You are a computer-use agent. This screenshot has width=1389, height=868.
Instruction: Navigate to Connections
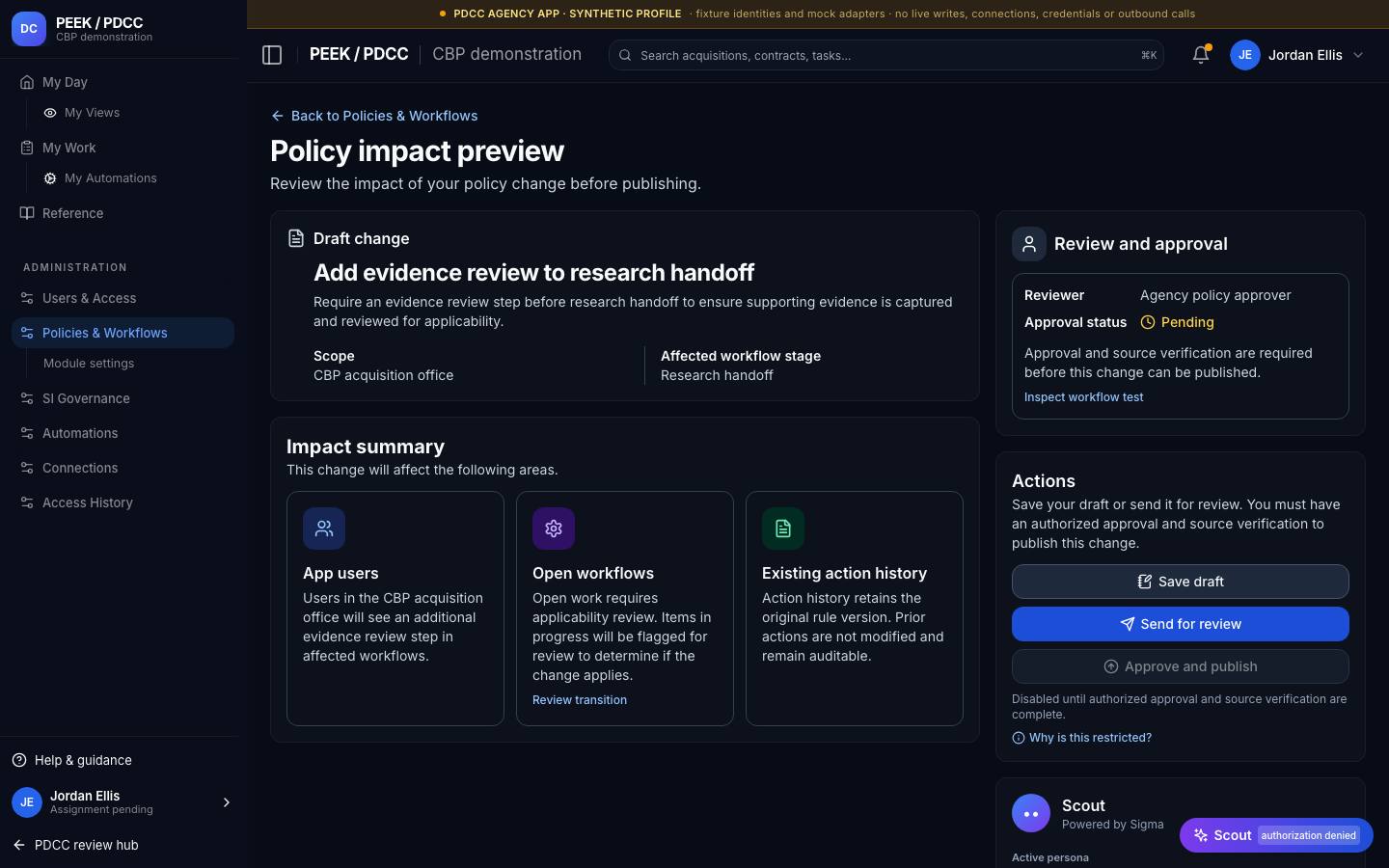123,468
